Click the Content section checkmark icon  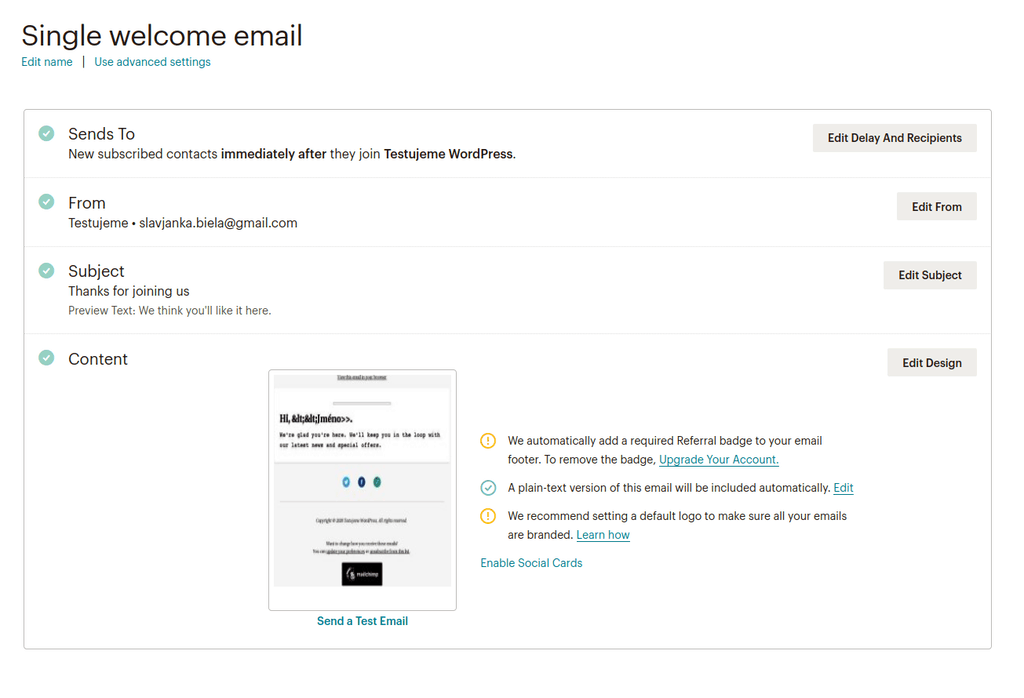[x=46, y=357]
